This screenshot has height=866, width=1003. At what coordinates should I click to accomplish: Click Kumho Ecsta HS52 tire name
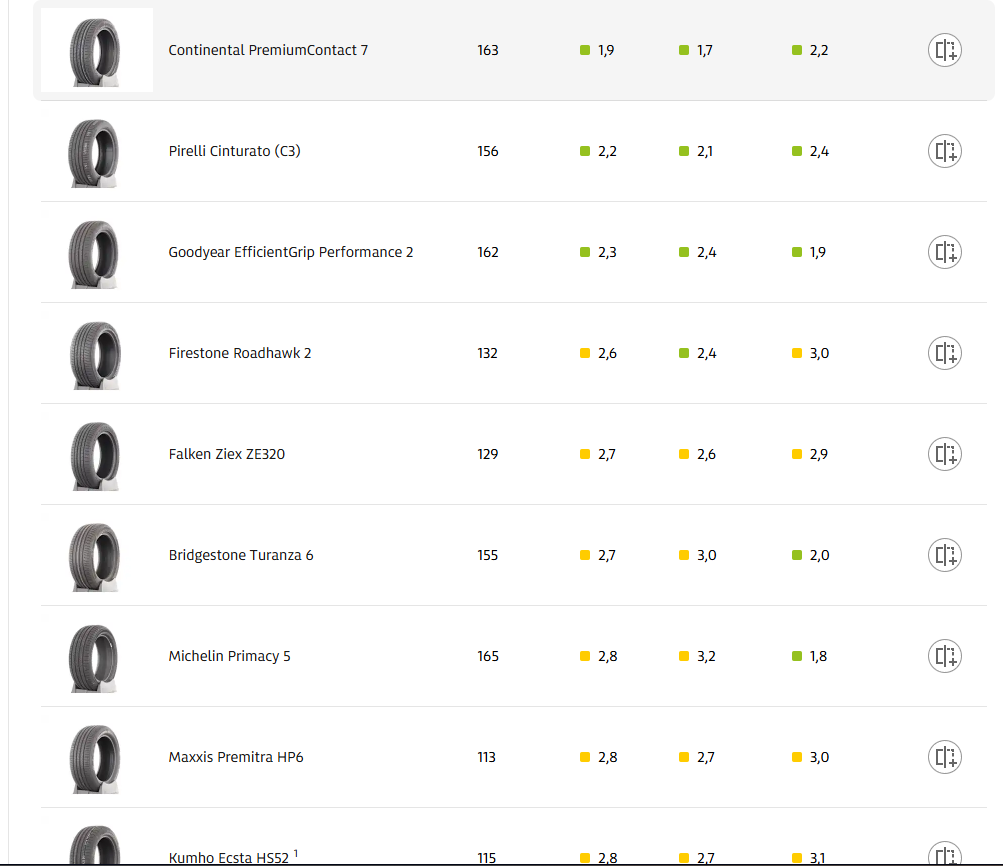228,857
